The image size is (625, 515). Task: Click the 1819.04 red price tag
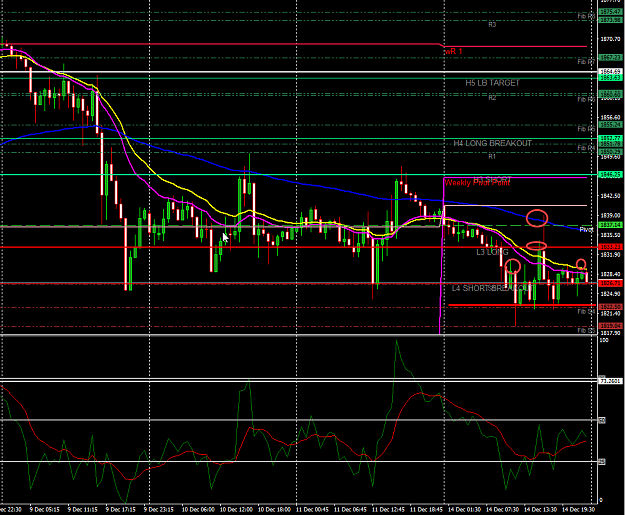pos(610,326)
